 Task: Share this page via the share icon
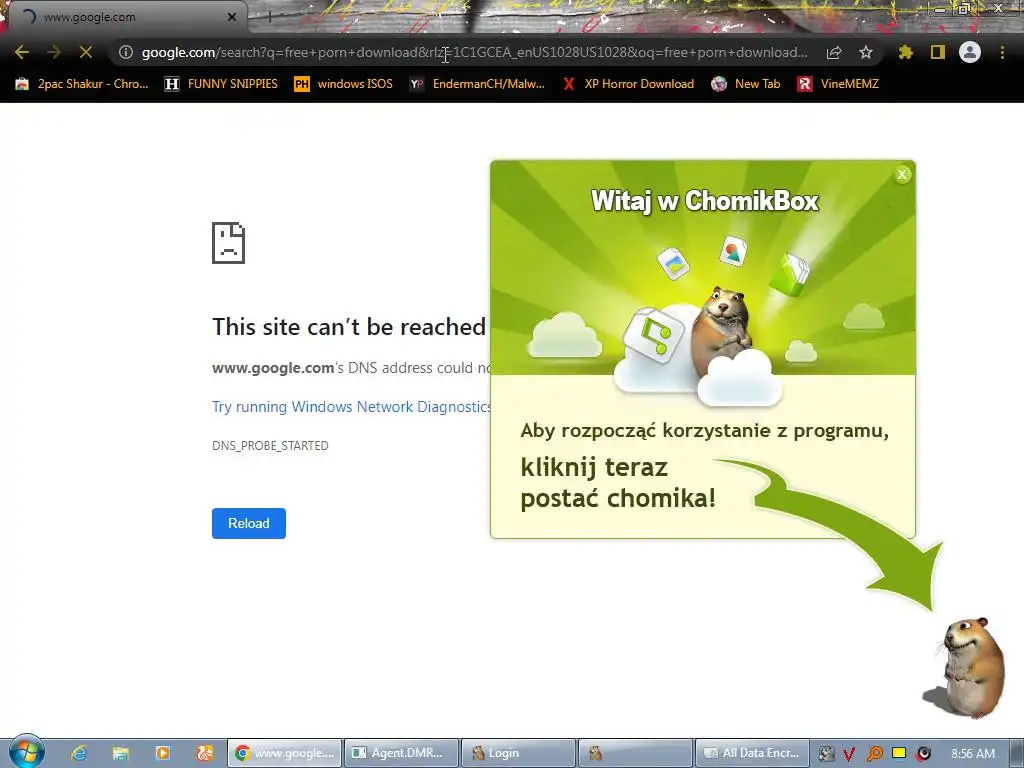[834, 52]
